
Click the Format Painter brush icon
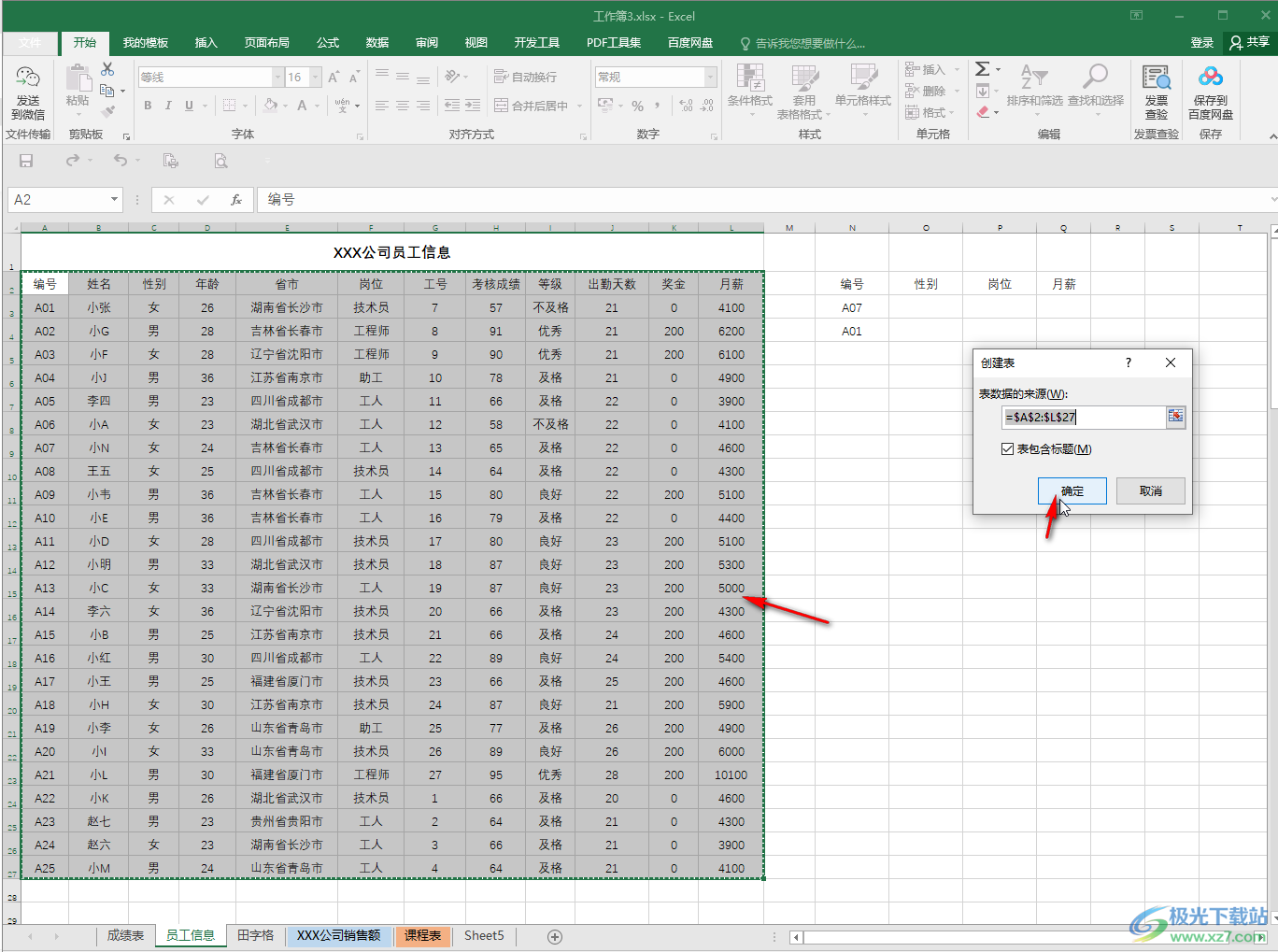tap(107, 111)
